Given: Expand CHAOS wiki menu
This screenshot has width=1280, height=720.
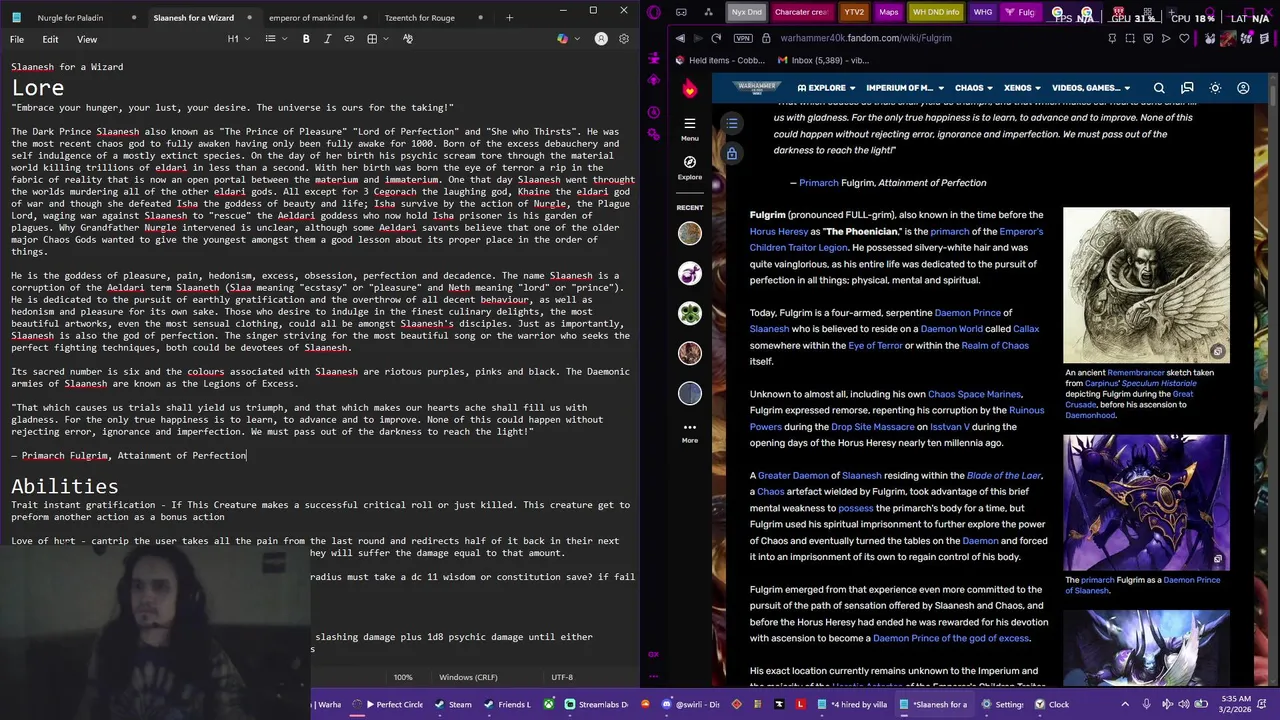Looking at the screenshot, I should click(974, 88).
